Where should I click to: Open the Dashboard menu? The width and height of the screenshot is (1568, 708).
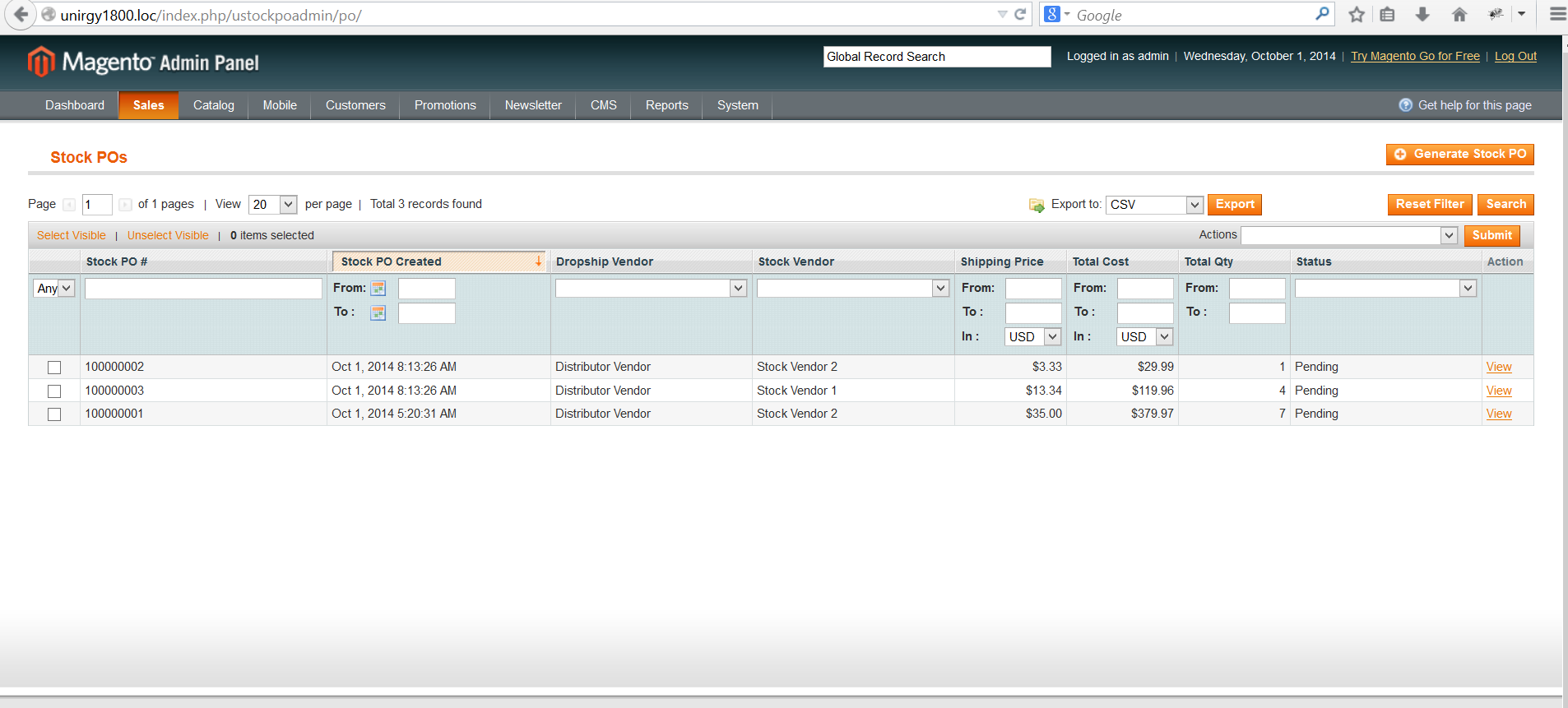pos(75,105)
